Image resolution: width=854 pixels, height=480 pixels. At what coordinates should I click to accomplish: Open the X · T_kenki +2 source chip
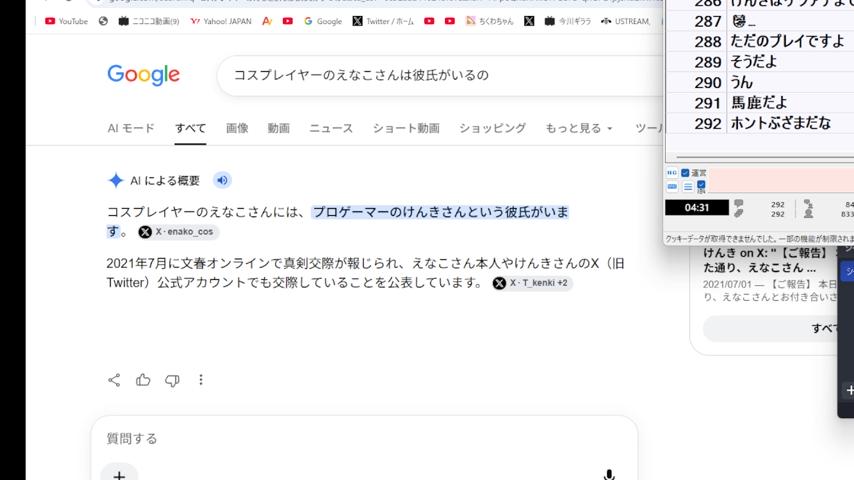coord(532,283)
